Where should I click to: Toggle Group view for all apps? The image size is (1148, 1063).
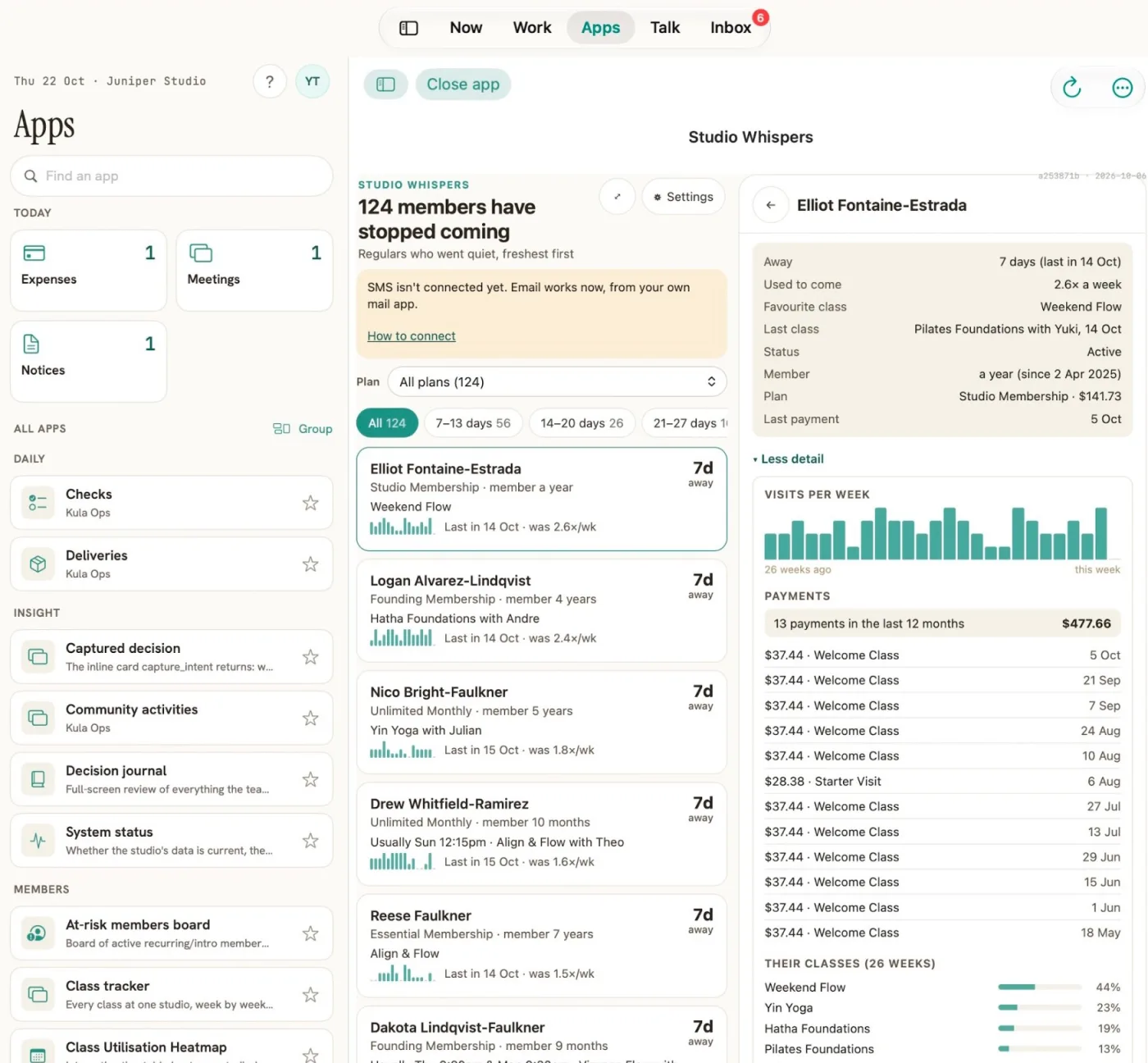(303, 429)
